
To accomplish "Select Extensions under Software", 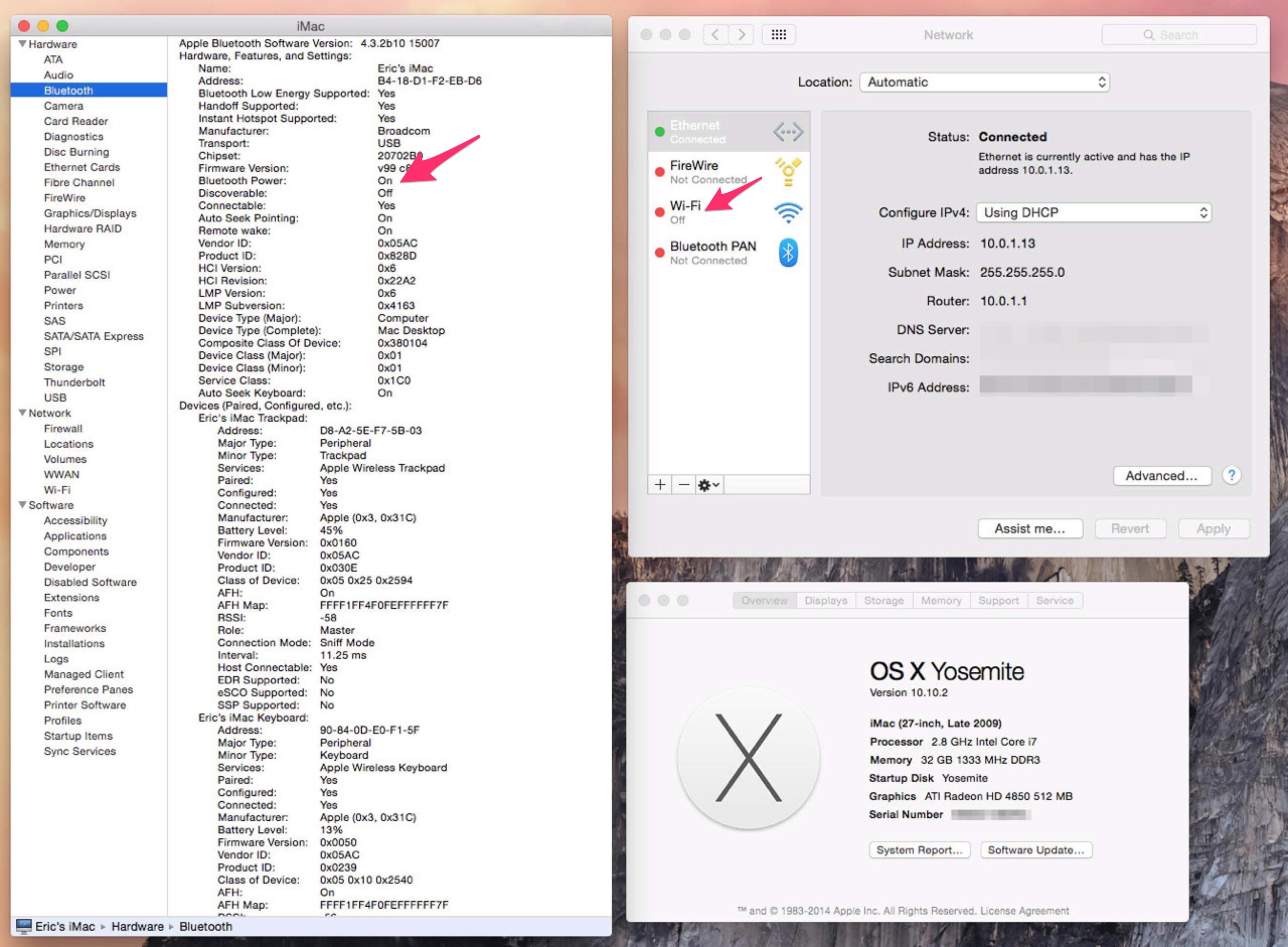I will [71, 597].
